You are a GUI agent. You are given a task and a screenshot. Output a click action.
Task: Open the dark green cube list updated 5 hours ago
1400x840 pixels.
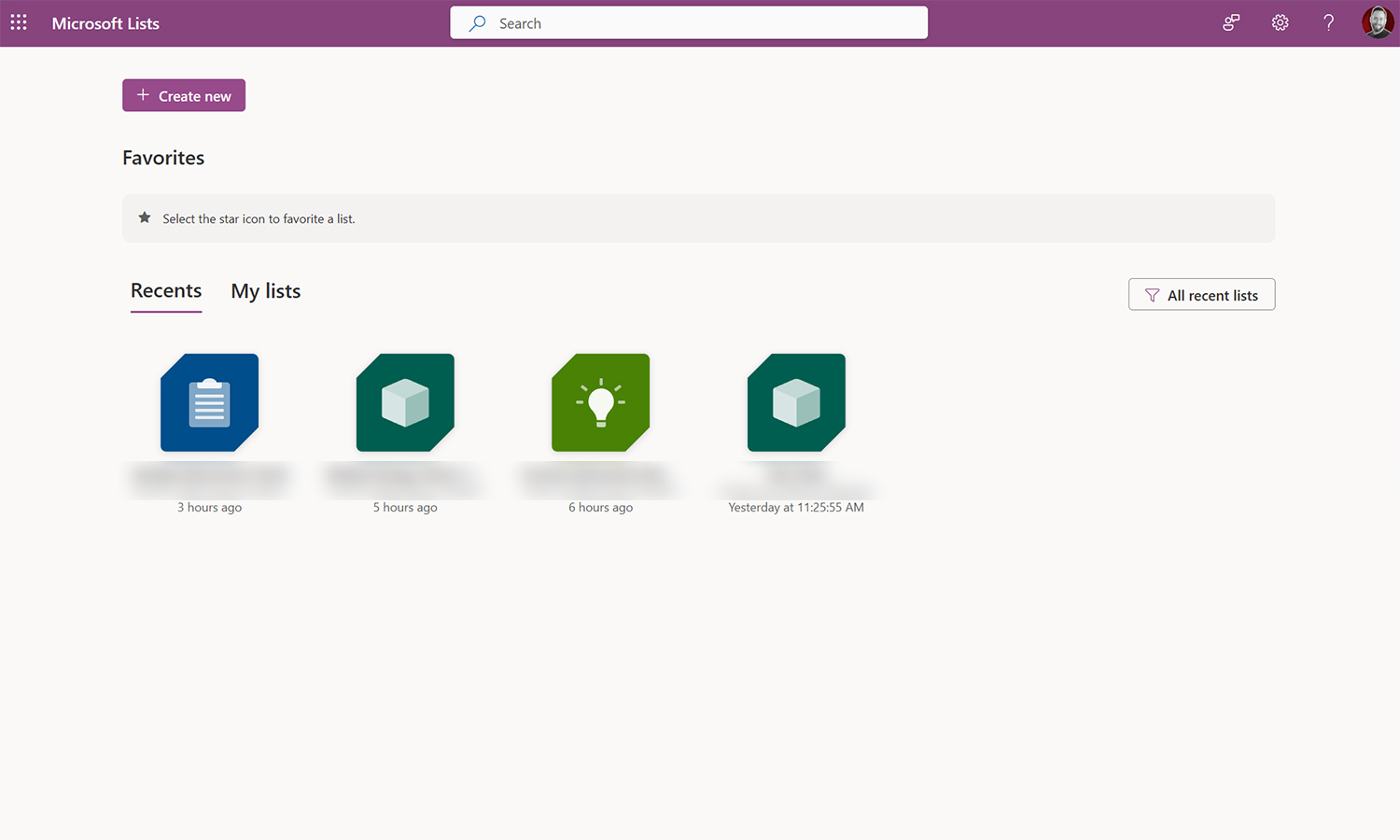tap(404, 401)
